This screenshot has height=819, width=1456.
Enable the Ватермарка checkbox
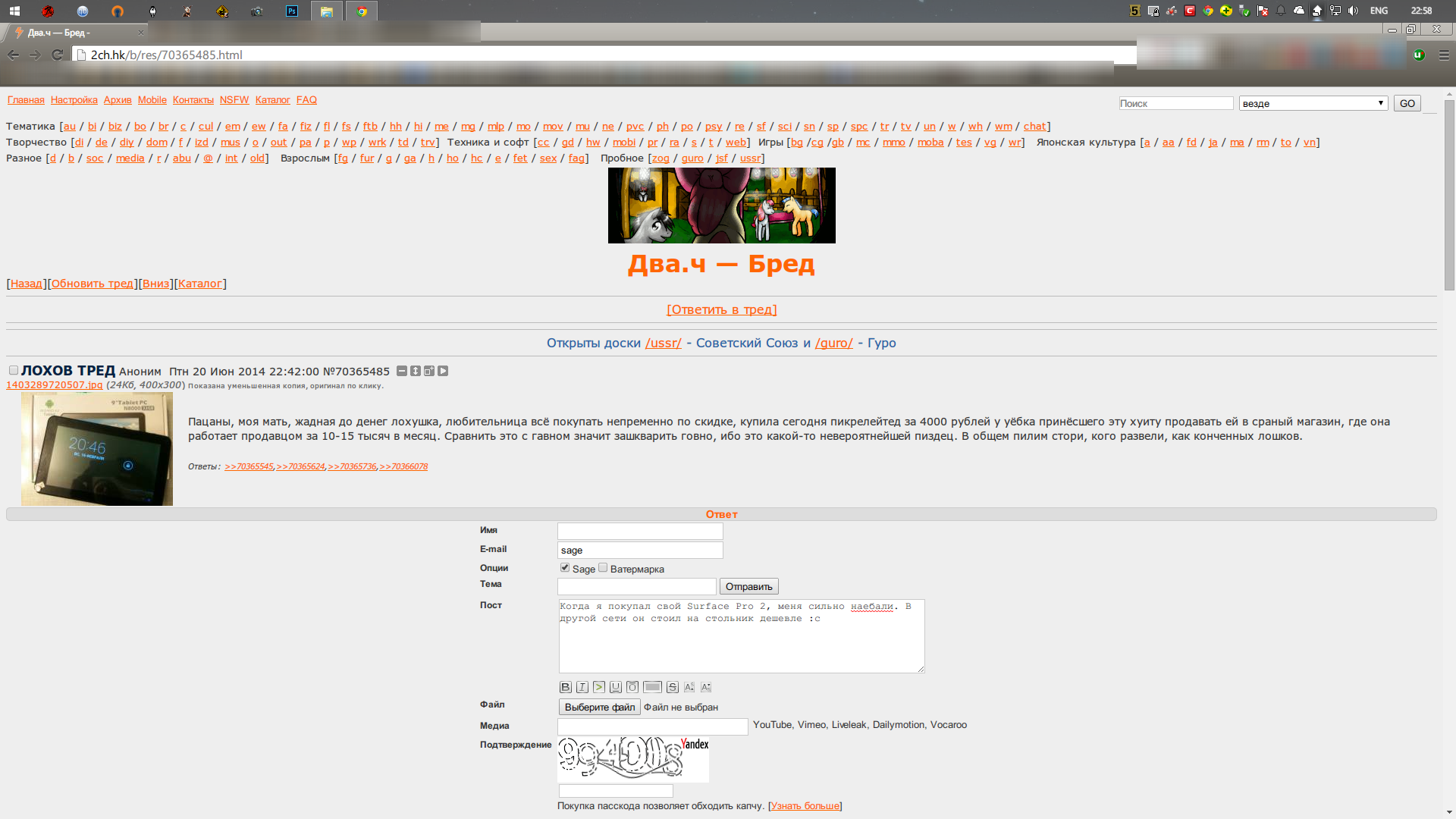[603, 567]
